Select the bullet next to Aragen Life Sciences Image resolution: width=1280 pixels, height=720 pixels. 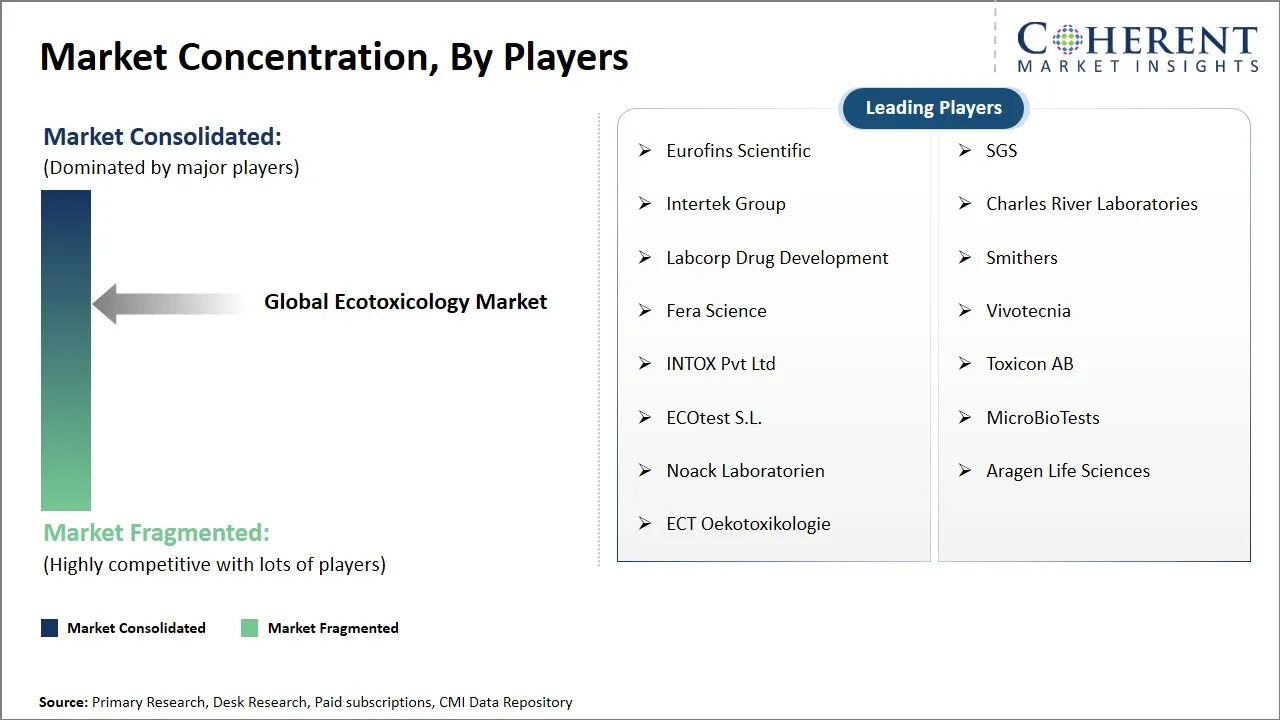click(x=964, y=471)
